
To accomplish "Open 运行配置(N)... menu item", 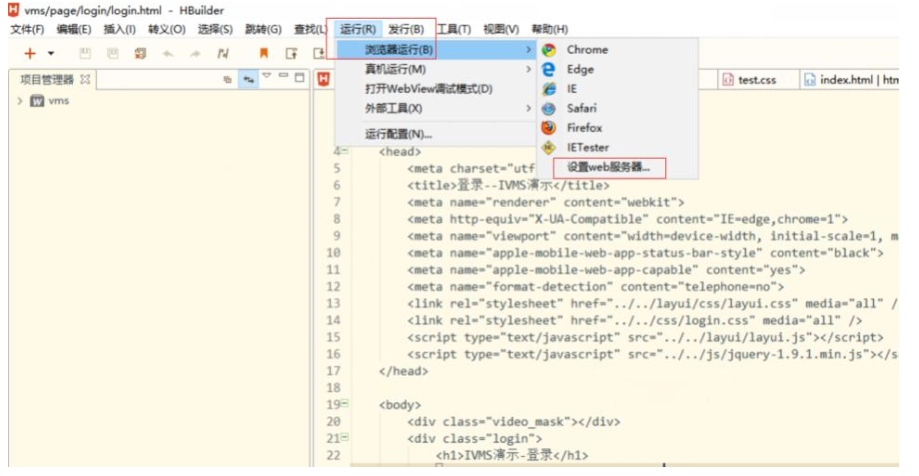I will (x=435, y=134).
